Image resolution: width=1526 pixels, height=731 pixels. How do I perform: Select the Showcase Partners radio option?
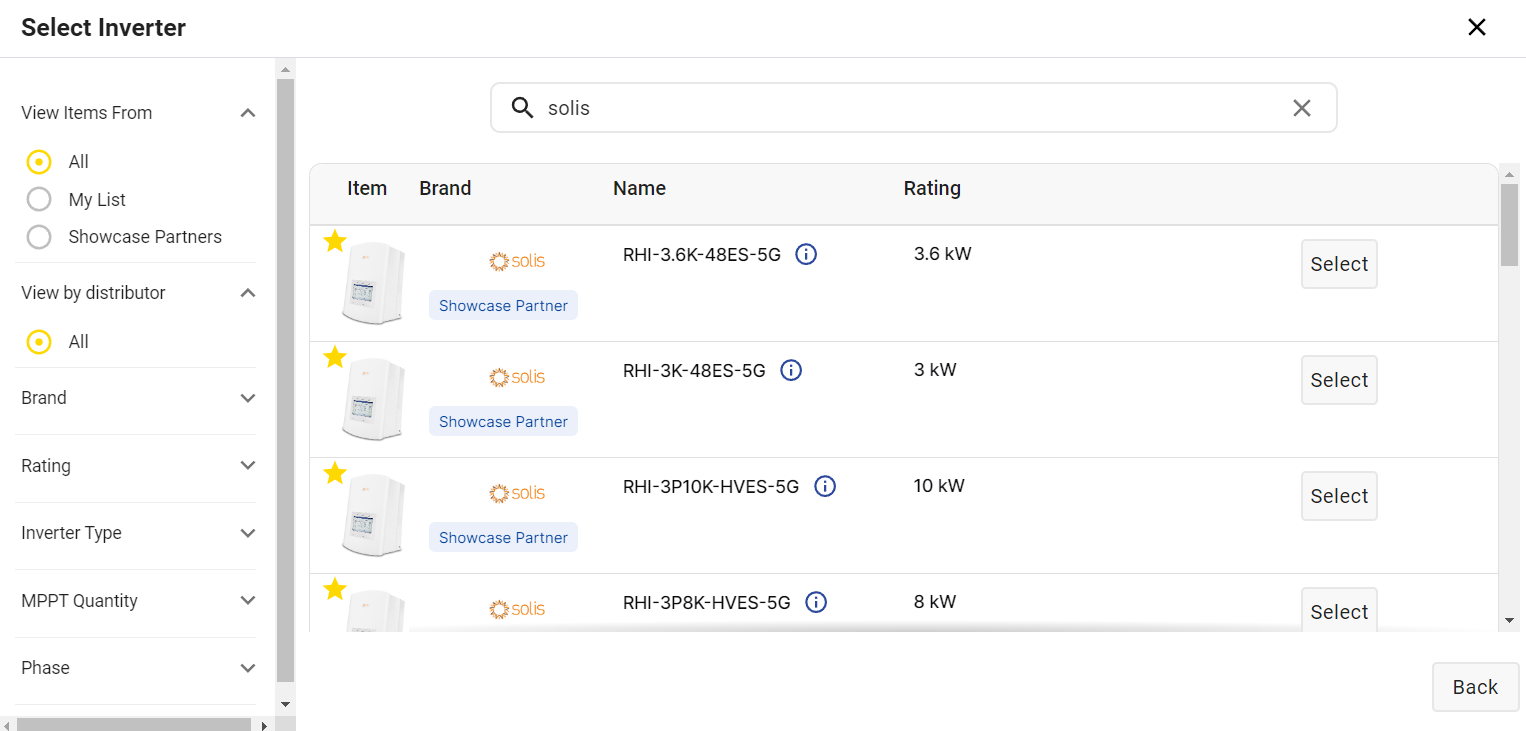[39, 237]
